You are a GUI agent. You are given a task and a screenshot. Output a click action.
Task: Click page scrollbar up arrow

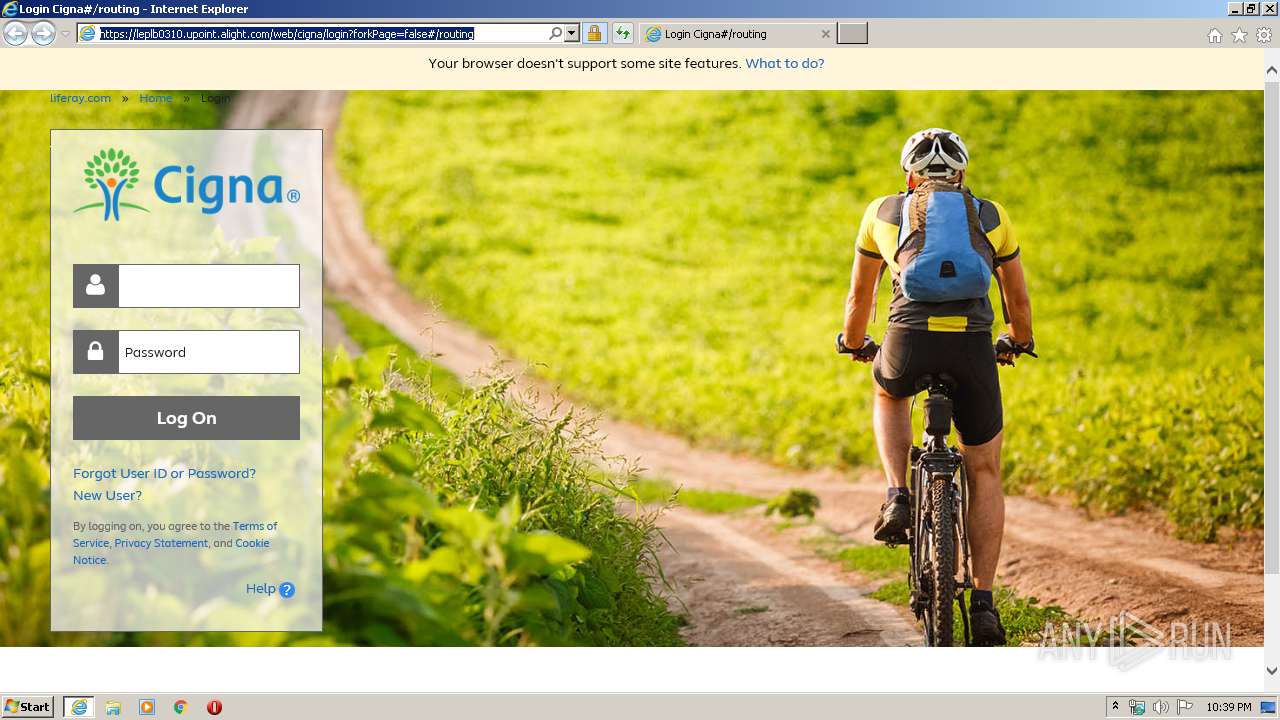[x=1272, y=70]
